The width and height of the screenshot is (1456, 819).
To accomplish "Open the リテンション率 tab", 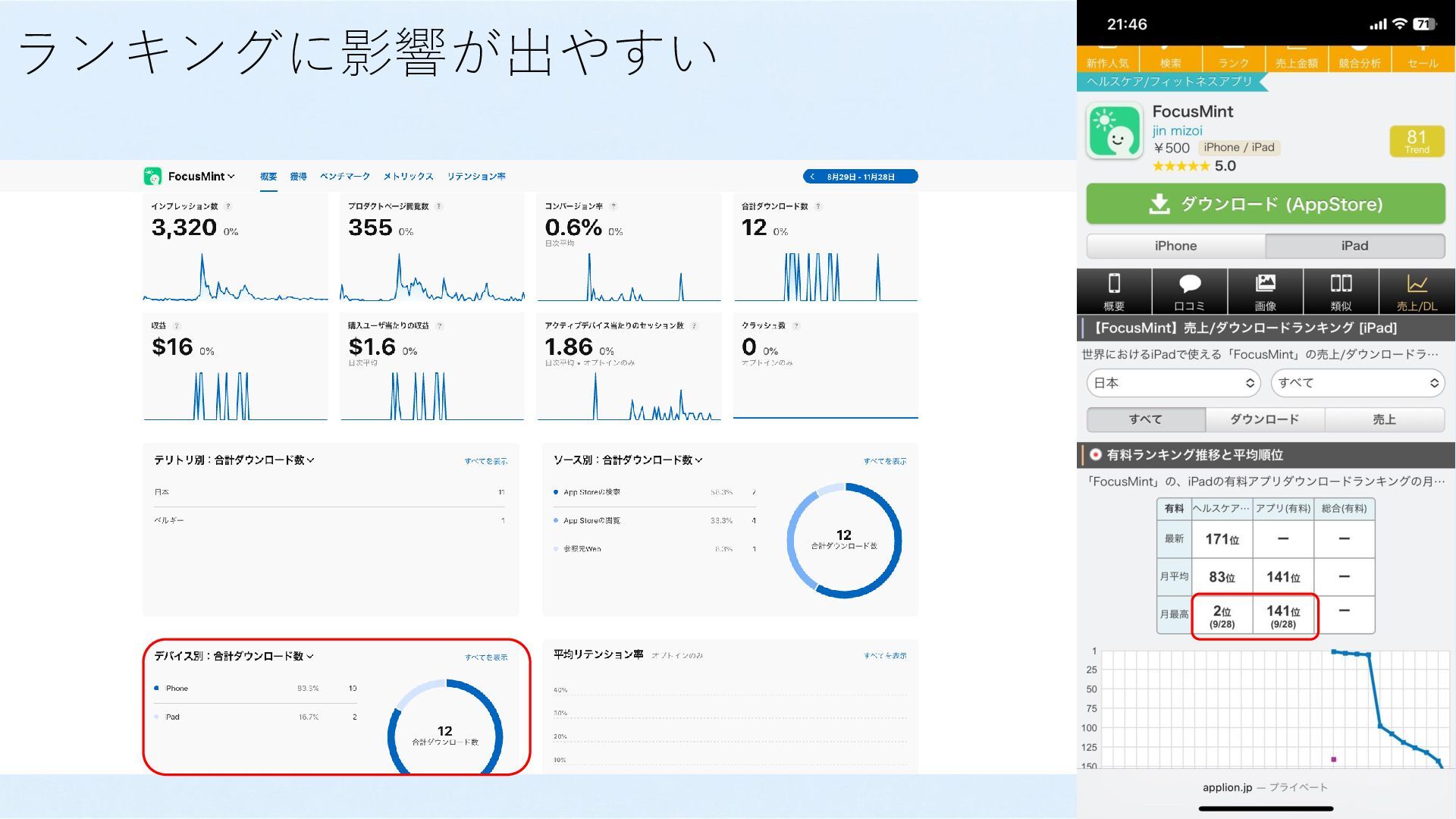I will 476,177.
